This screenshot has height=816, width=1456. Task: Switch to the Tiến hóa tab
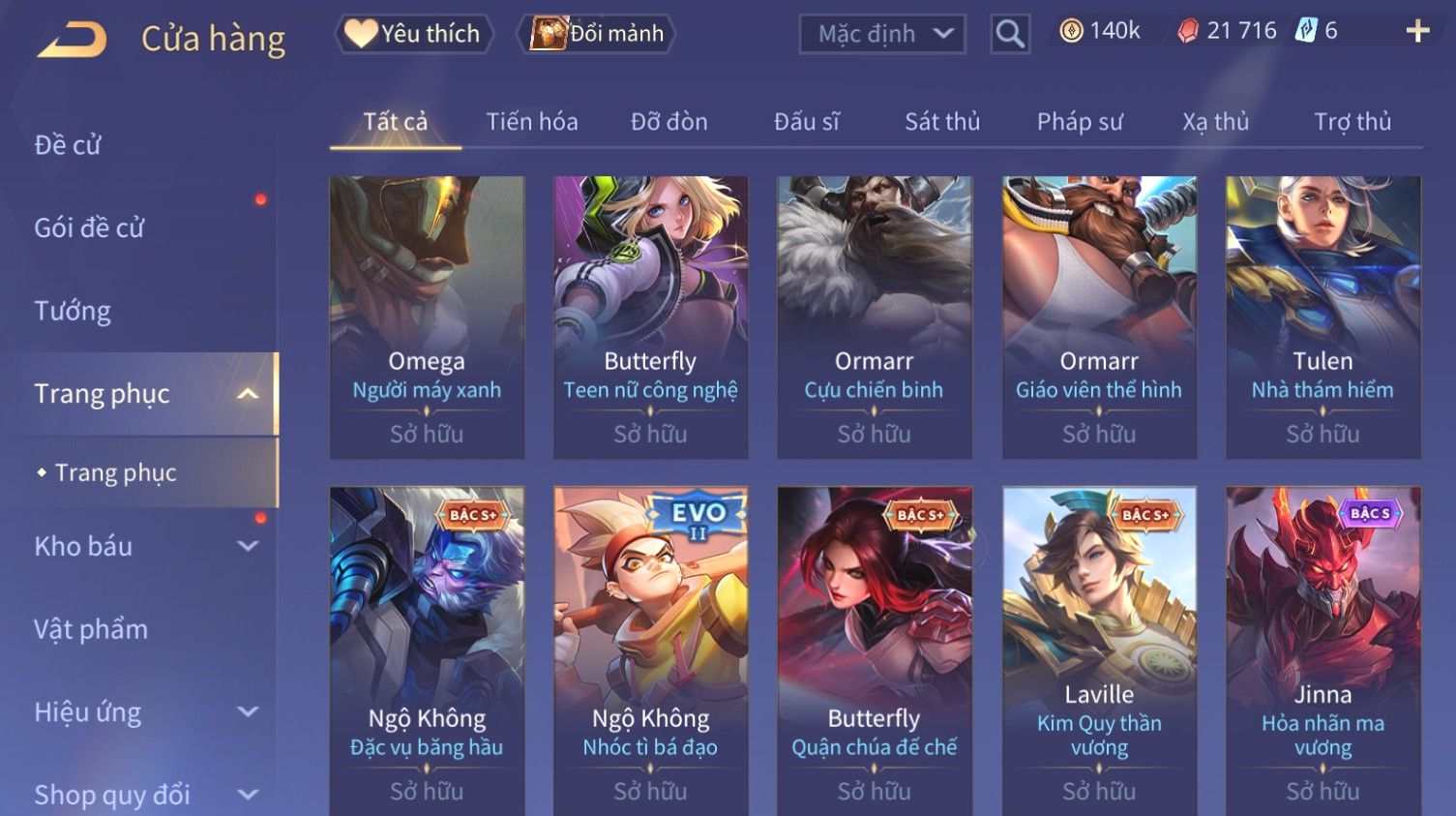[x=532, y=122]
